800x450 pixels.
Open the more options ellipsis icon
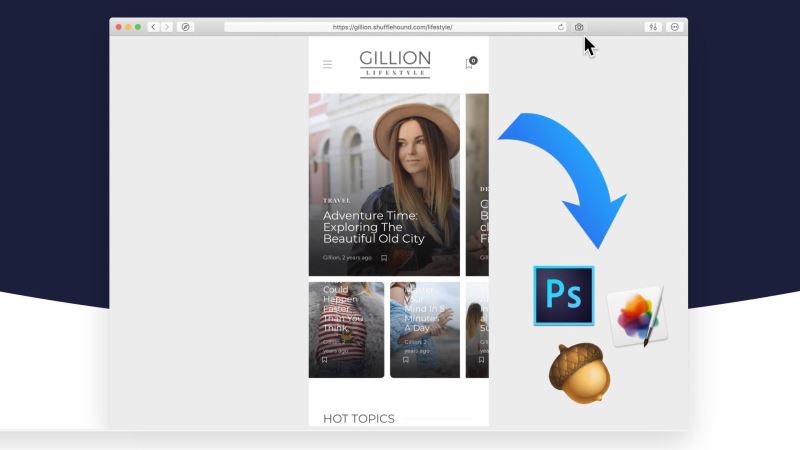click(x=674, y=27)
